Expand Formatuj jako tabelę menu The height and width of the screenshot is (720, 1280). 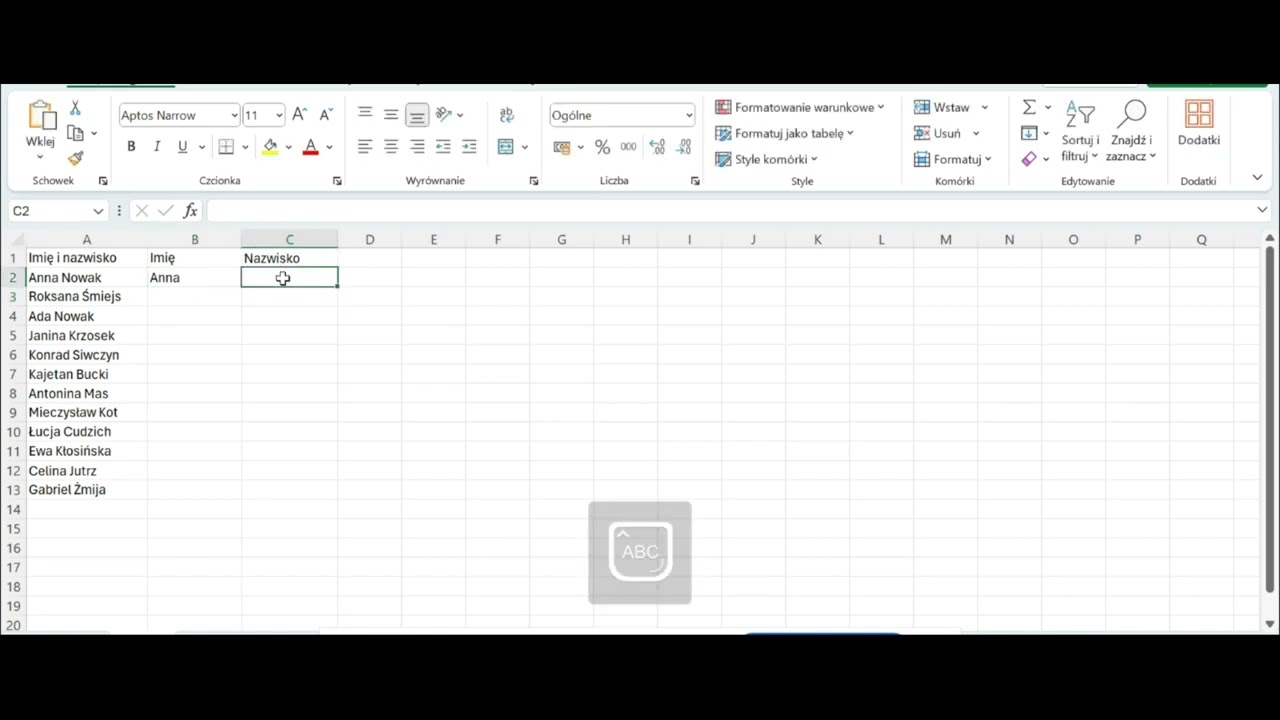click(x=784, y=133)
